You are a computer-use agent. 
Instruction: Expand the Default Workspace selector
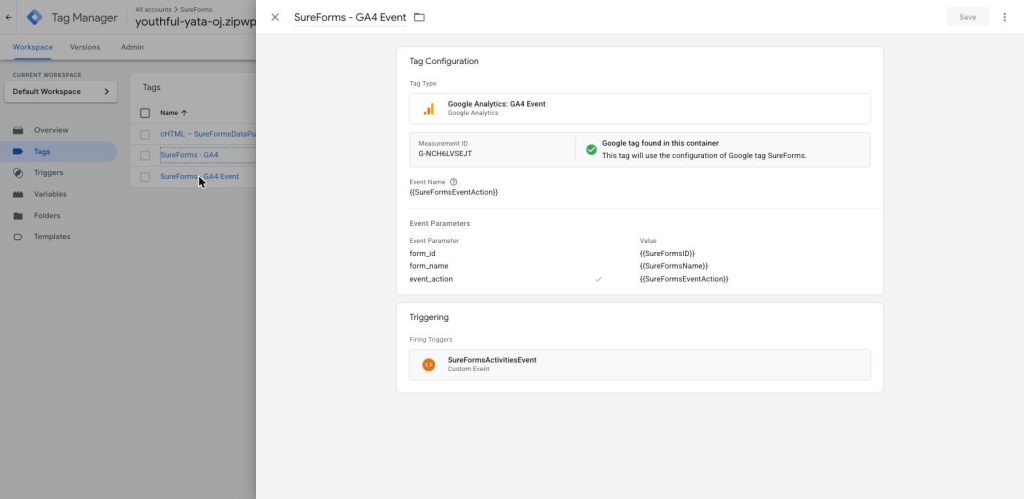click(x=61, y=91)
